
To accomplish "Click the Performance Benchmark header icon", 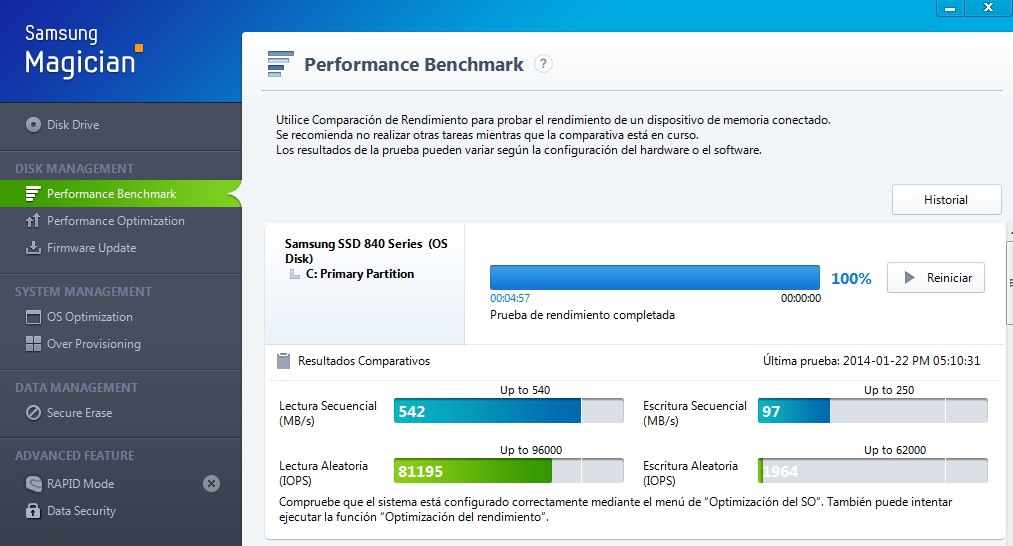I will point(280,64).
